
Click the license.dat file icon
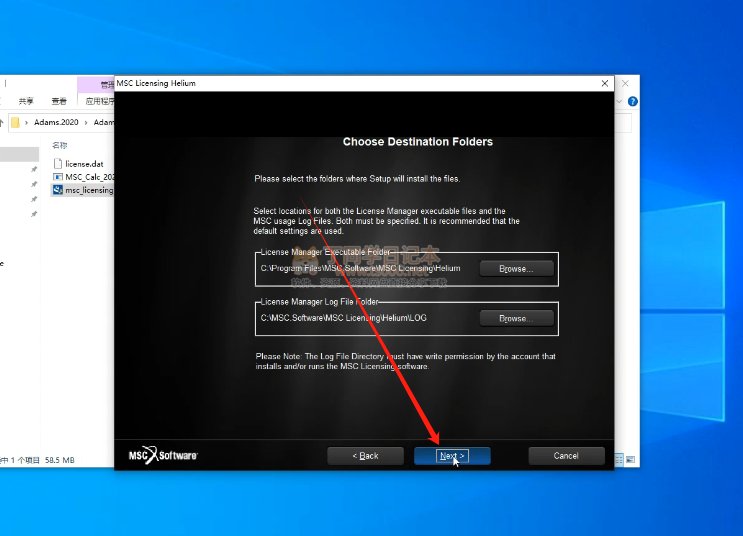58,164
